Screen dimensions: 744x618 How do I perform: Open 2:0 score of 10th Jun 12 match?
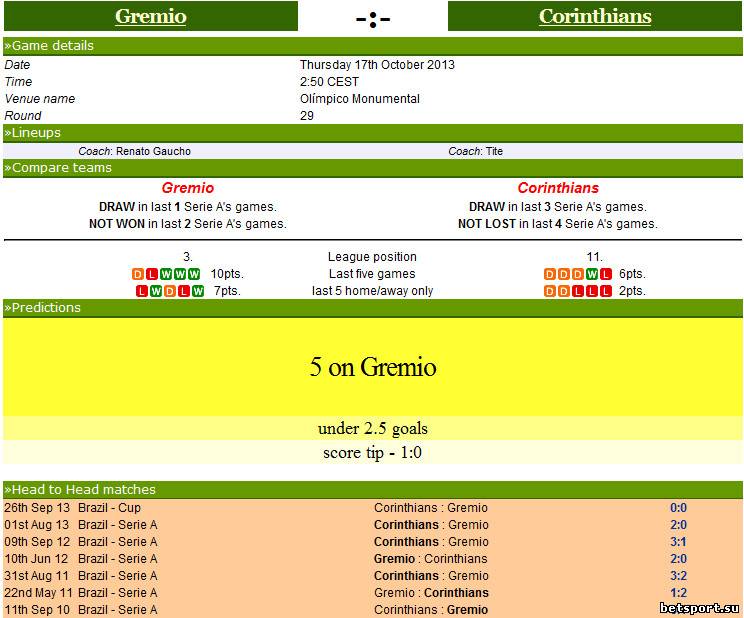point(679,559)
